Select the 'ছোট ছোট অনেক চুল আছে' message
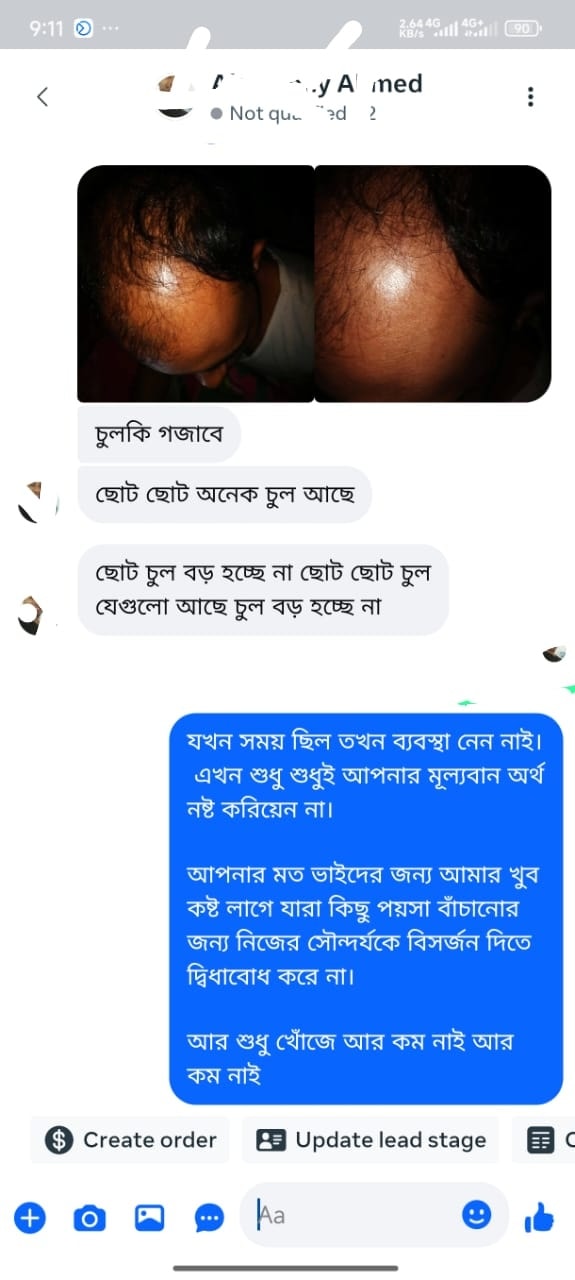The width and height of the screenshot is (575, 1280). coord(224,493)
